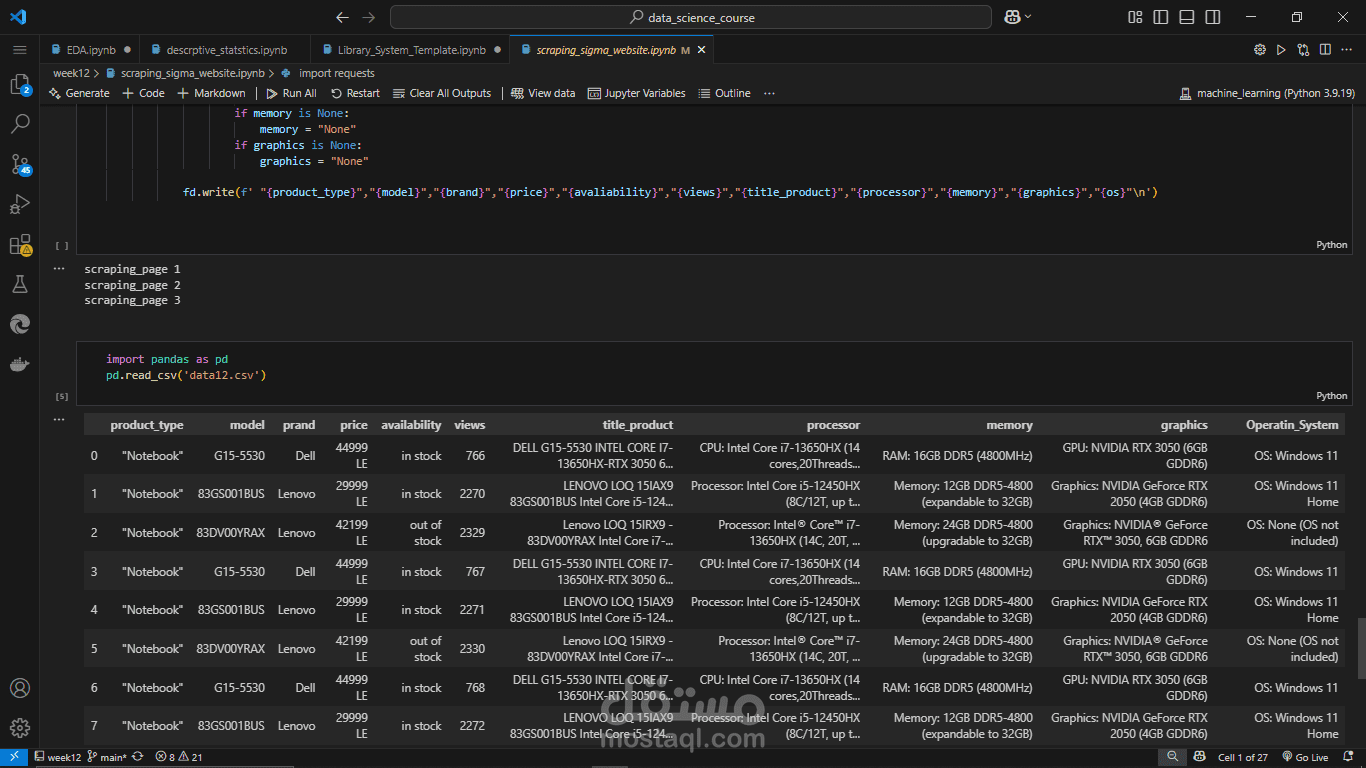This screenshot has width=1366, height=768.
Task: Switch to Library_System_Template.ipynb tab
Action: pyautogui.click(x=411, y=49)
